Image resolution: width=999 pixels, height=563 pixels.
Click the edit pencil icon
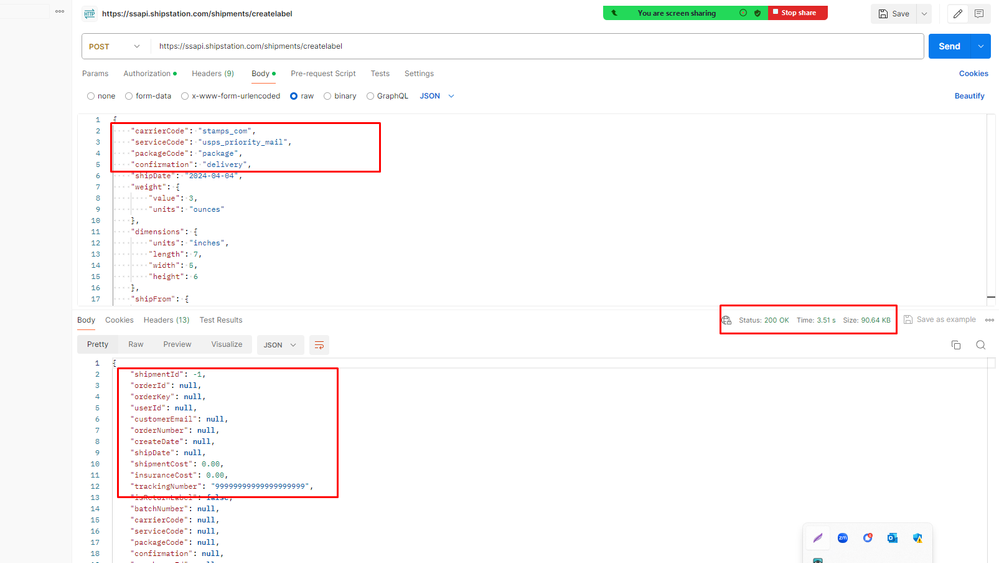[x=957, y=14]
